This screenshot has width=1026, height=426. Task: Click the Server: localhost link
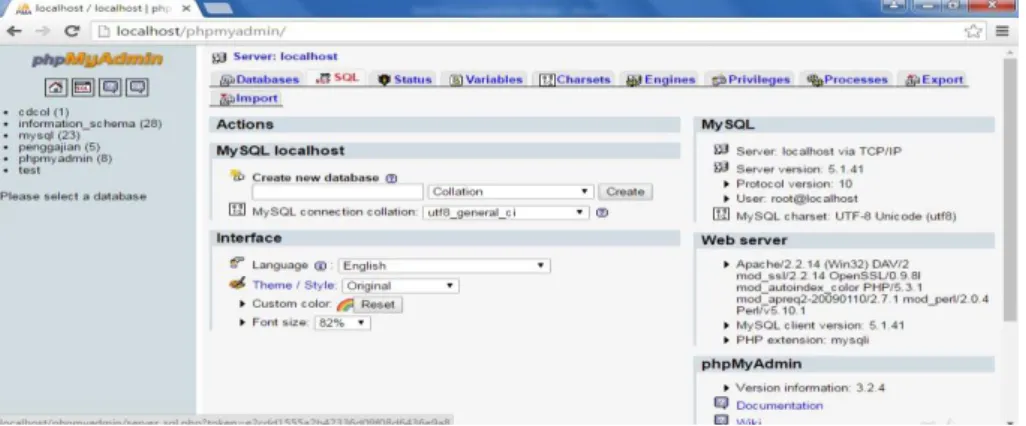[285, 57]
